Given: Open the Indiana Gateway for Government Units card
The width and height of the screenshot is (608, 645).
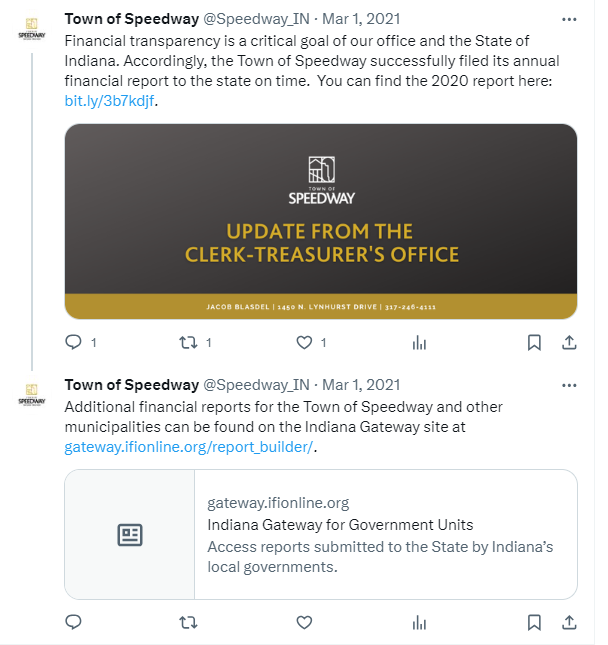Looking at the screenshot, I should pos(321,534).
